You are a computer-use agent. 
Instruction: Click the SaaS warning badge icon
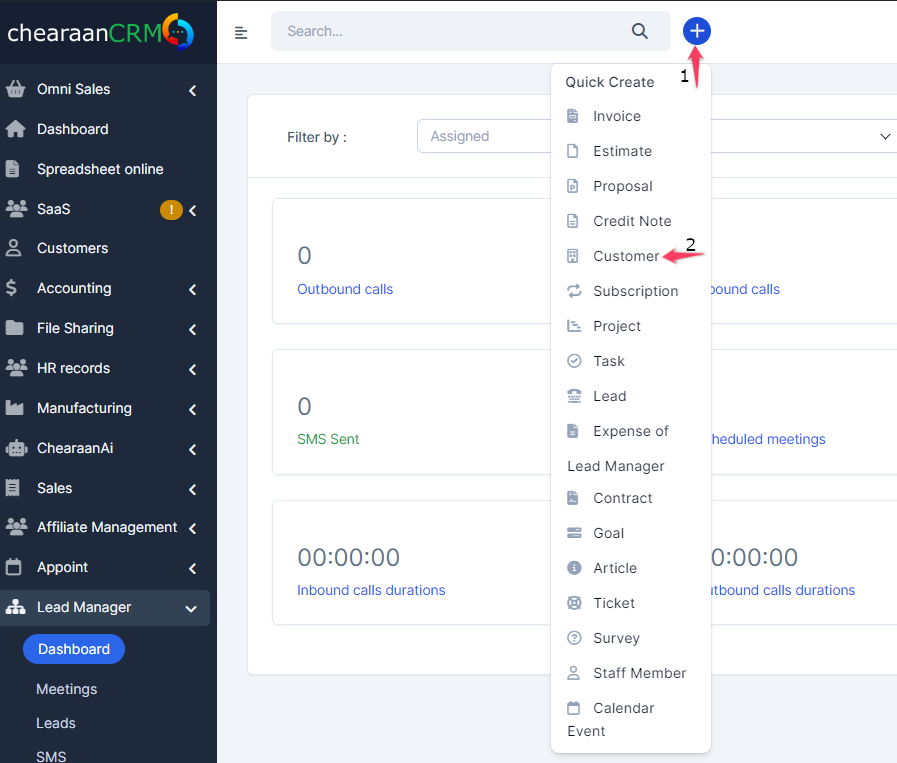pos(171,209)
